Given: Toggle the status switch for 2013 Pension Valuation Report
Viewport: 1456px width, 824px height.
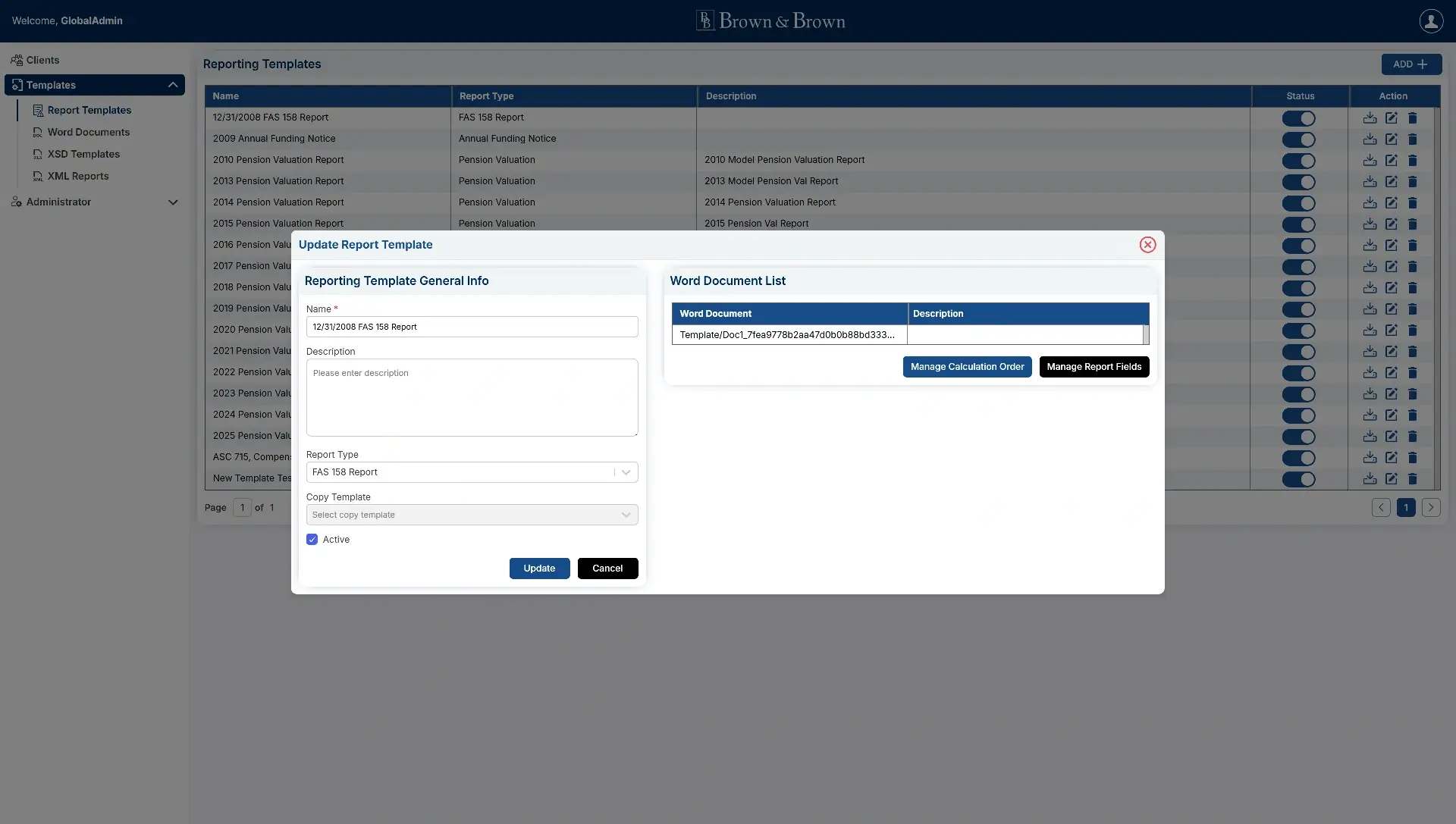Looking at the screenshot, I should point(1299,182).
